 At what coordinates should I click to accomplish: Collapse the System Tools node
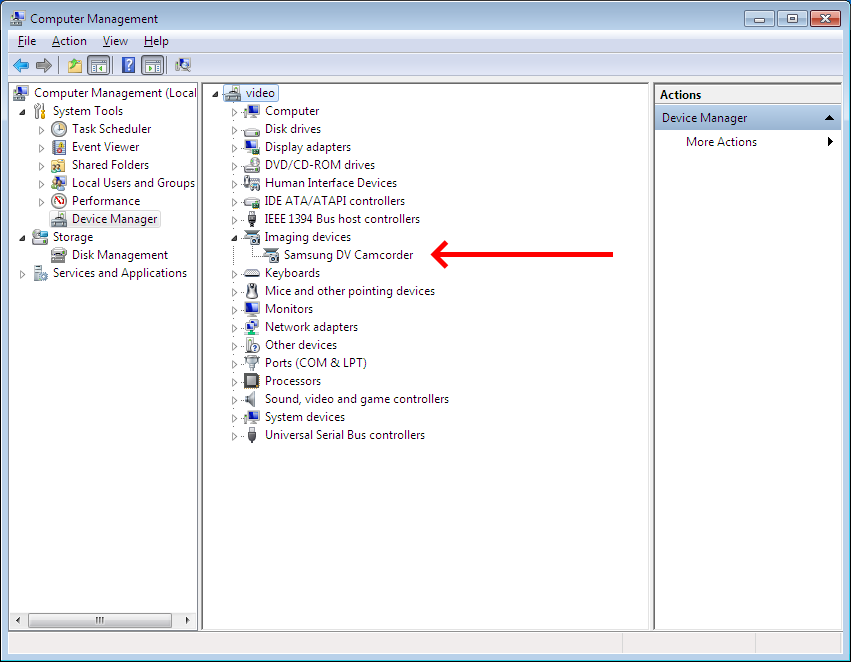22,112
